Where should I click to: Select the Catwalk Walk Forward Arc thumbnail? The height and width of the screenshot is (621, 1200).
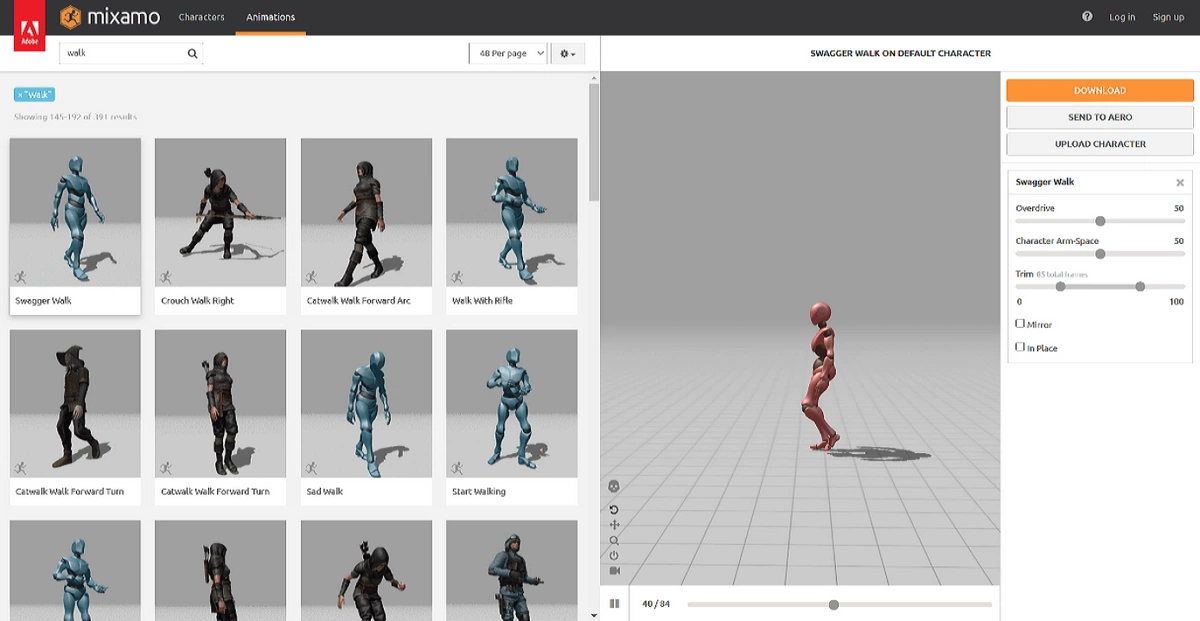coord(366,212)
